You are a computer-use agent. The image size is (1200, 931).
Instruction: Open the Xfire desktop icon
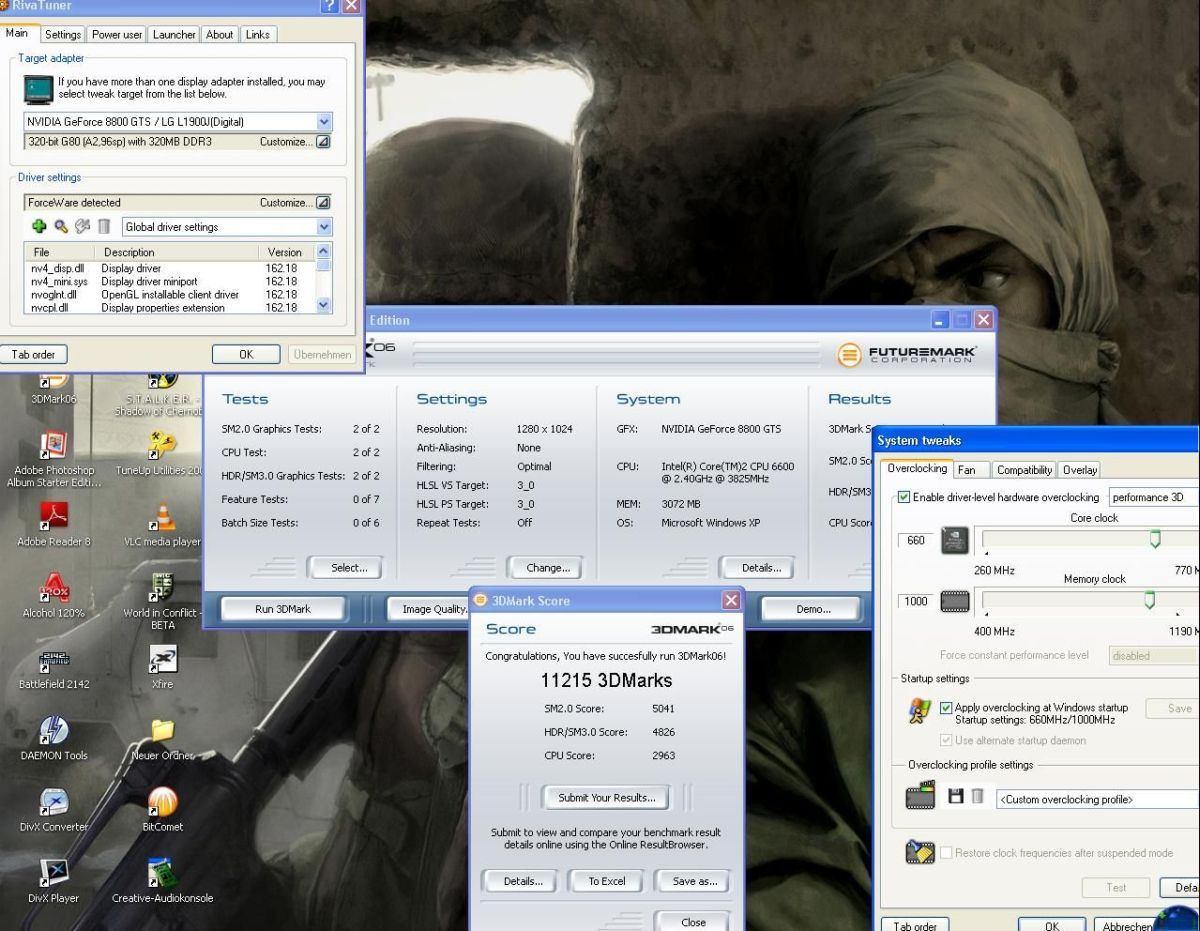click(163, 658)
